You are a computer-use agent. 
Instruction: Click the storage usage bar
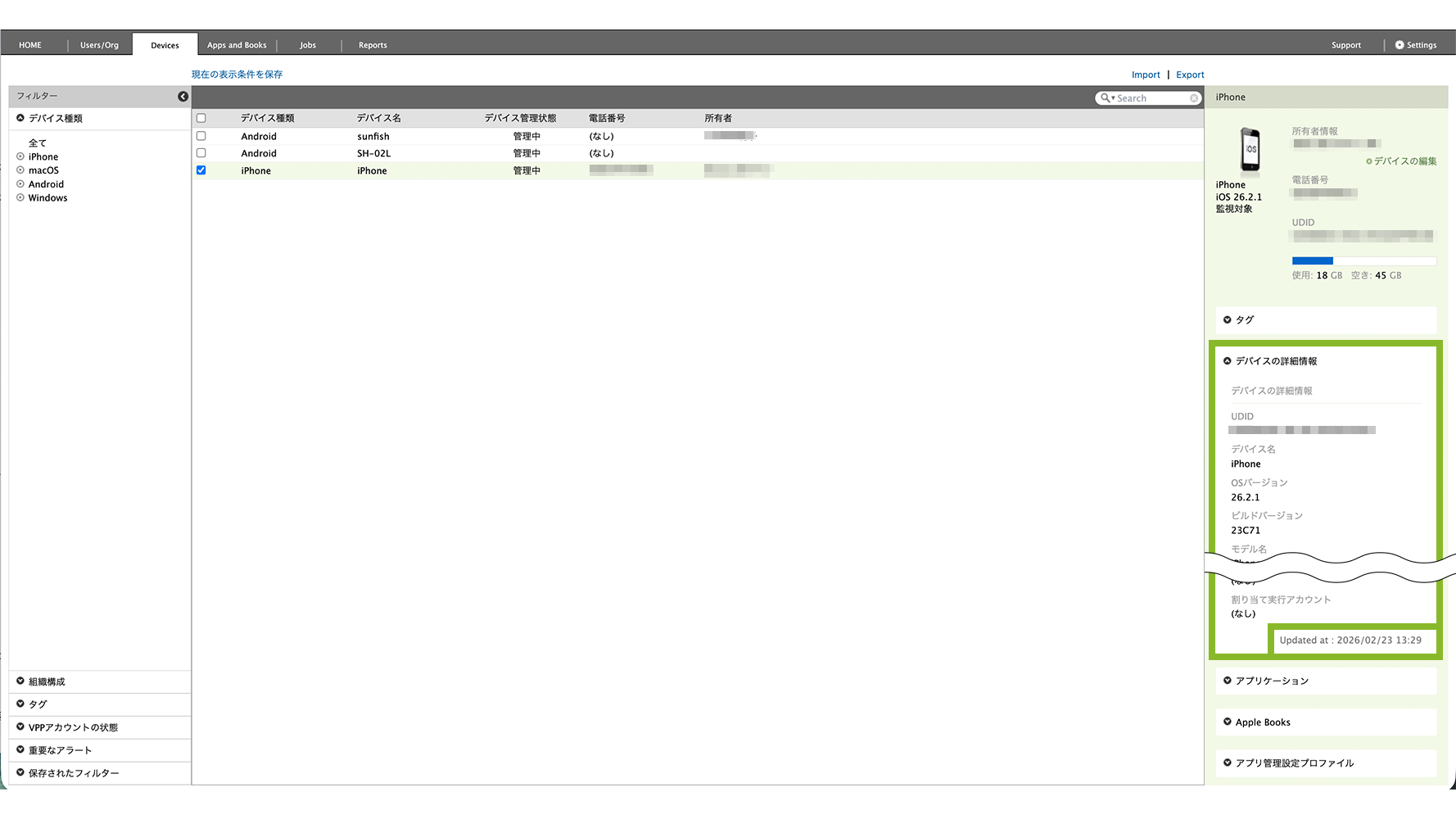click(1363, 261)
